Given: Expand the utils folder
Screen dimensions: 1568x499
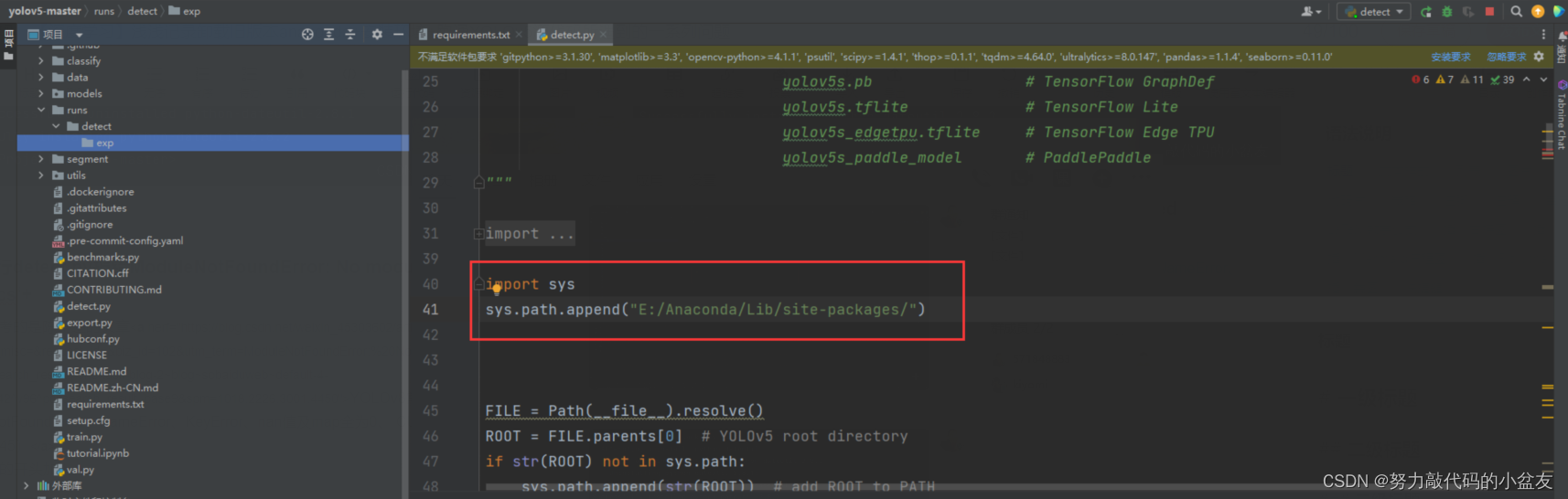Looking at the screenshot, I should 40,175.
